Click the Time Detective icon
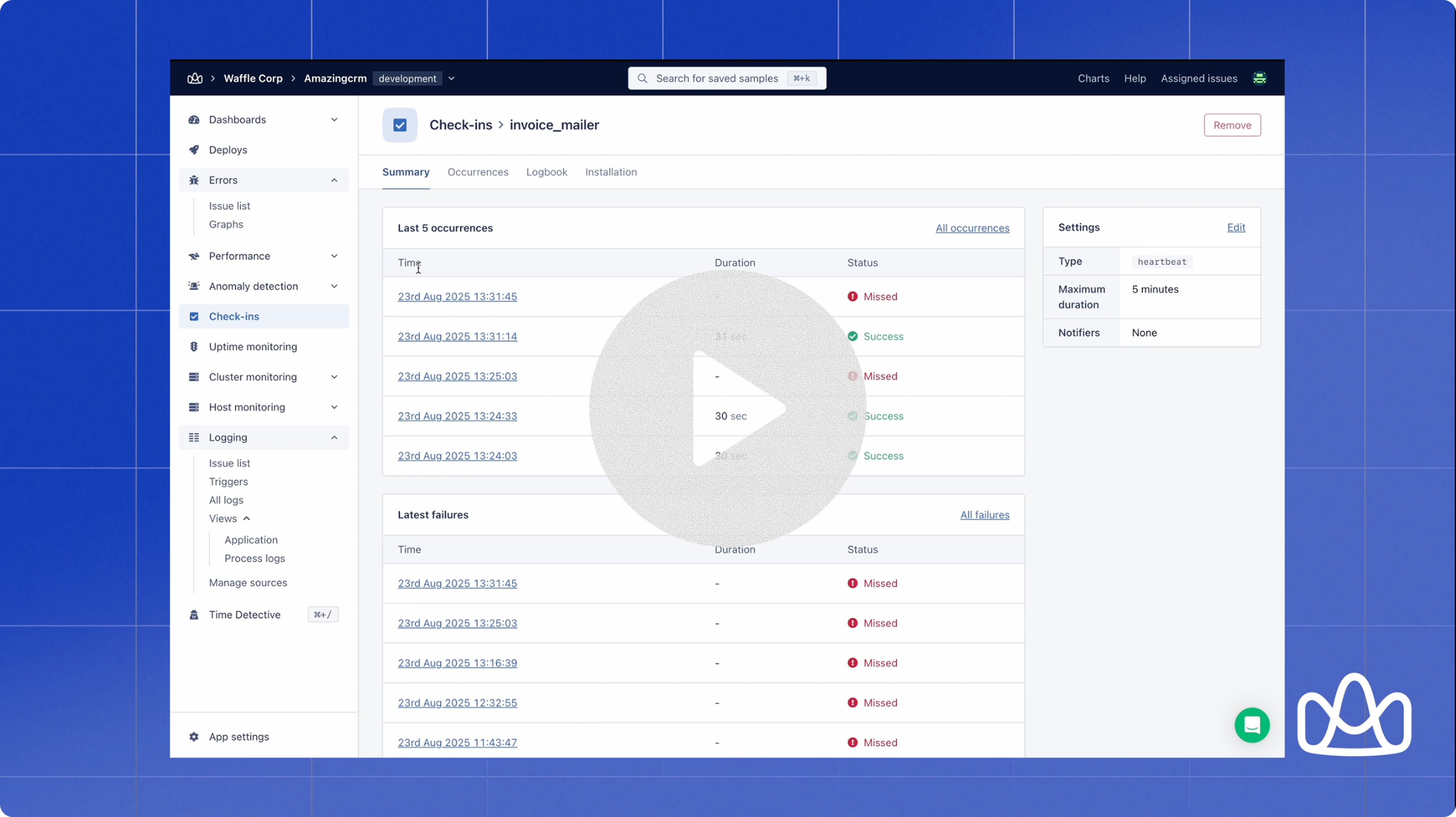Image resolution: width=1456 pixels, height=817 pixels. tap(194, 615)
